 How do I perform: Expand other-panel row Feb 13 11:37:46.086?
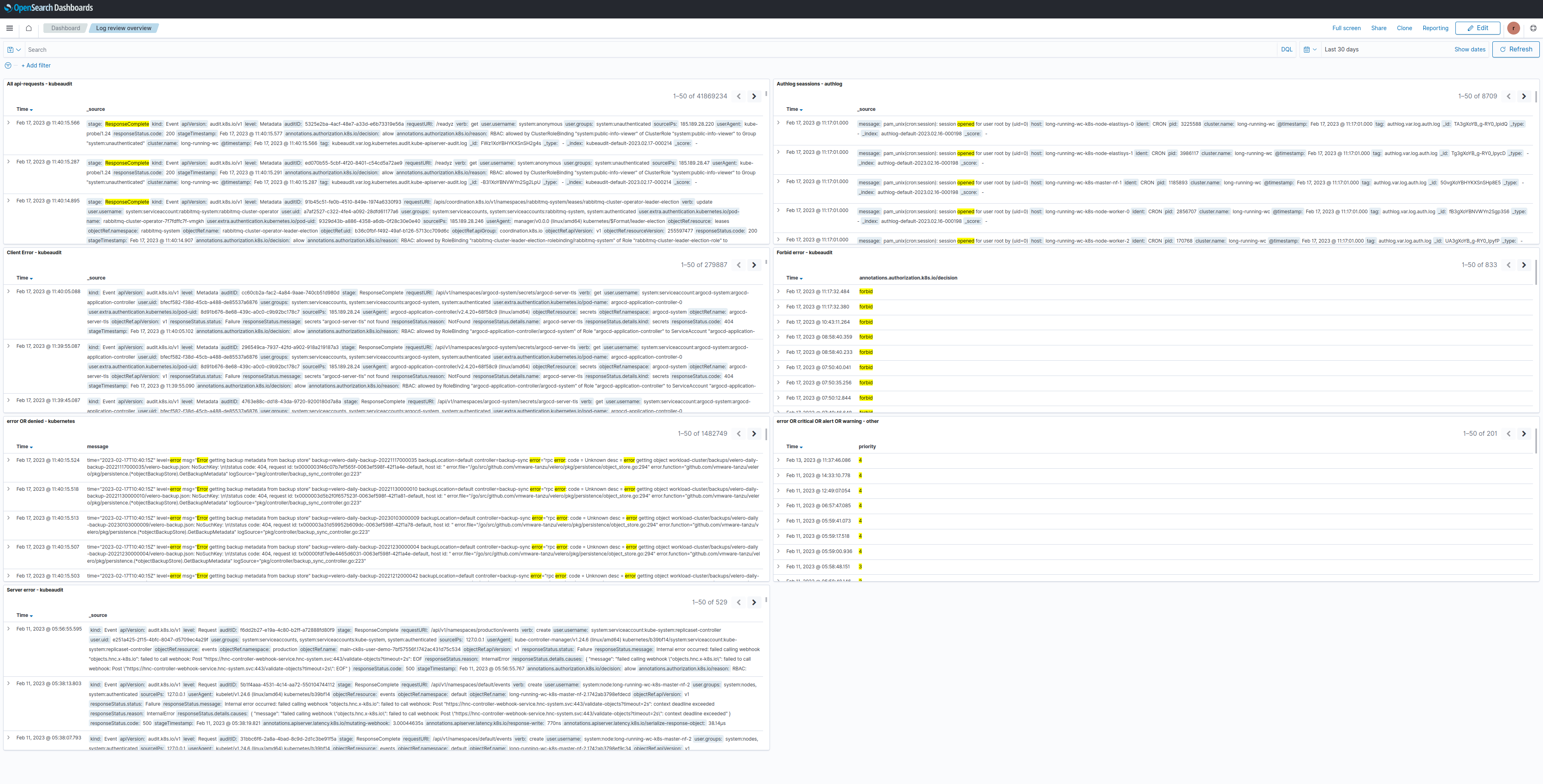click(778, 460)
